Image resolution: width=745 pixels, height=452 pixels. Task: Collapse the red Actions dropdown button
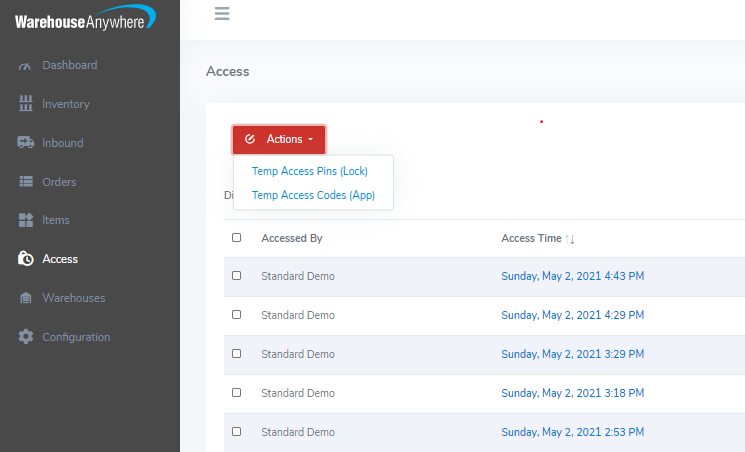(279, 139)
